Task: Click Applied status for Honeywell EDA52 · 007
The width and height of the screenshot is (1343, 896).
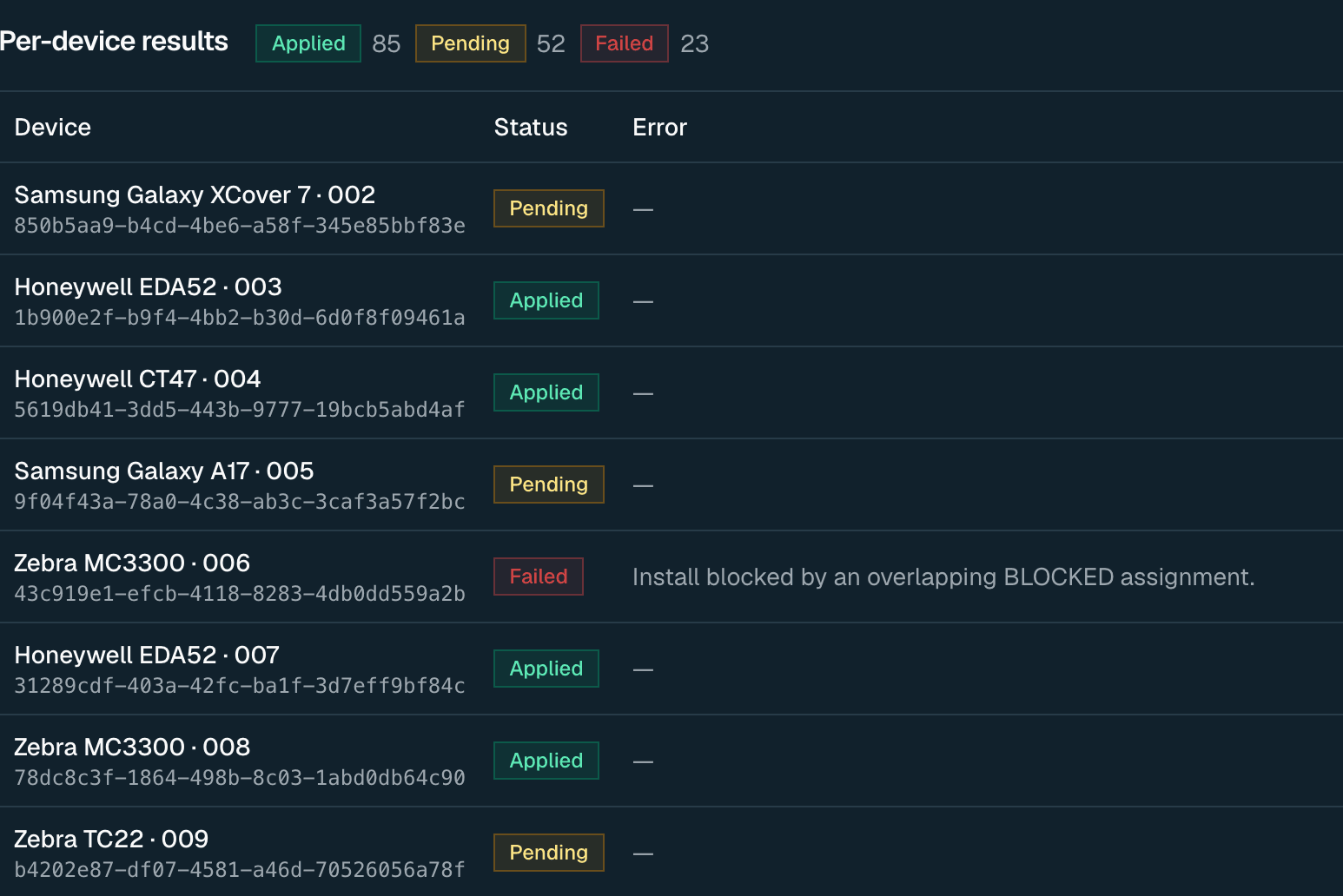Action: pos(546,669)
